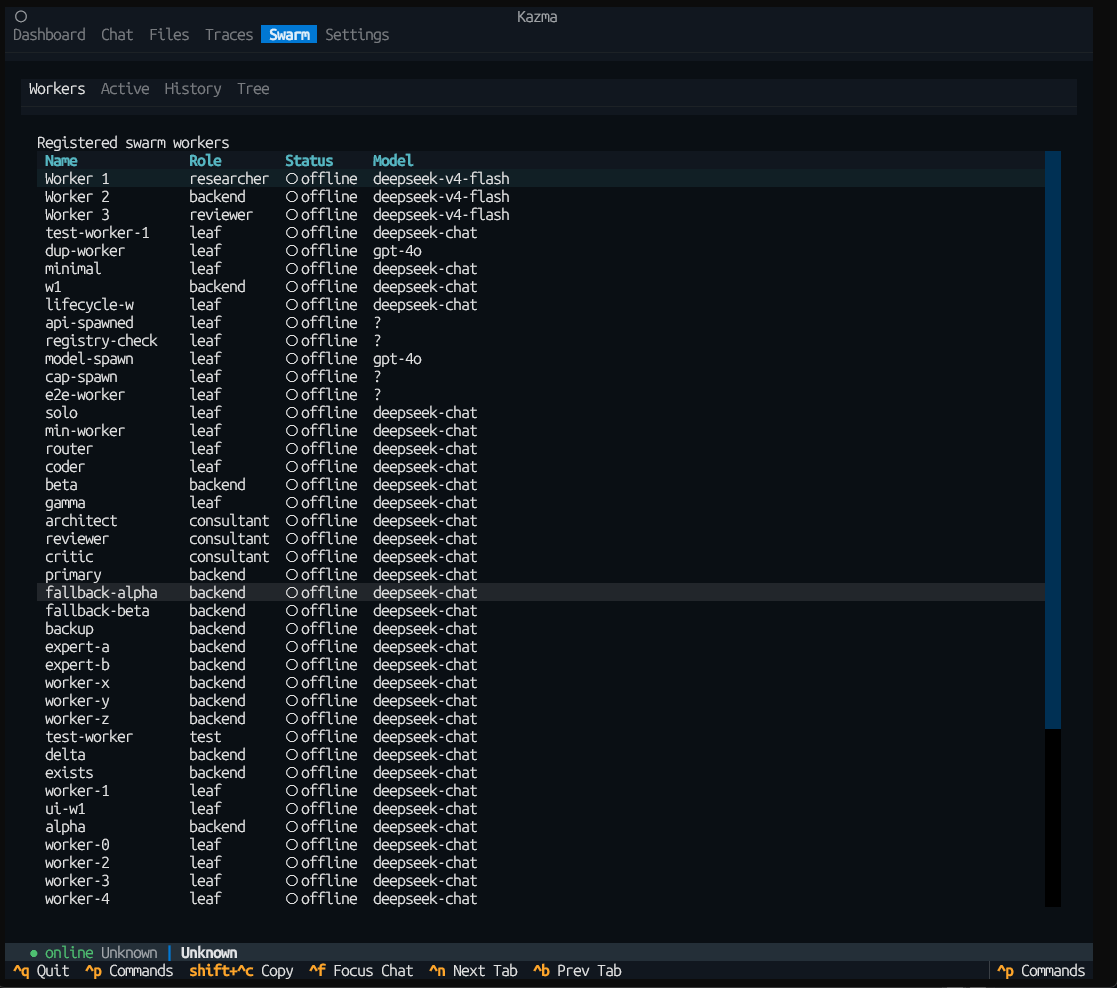The width and height of the screenshot is (1117, 988).
Task: Click the offline status circle for test-worker
Action: (292, 737)
